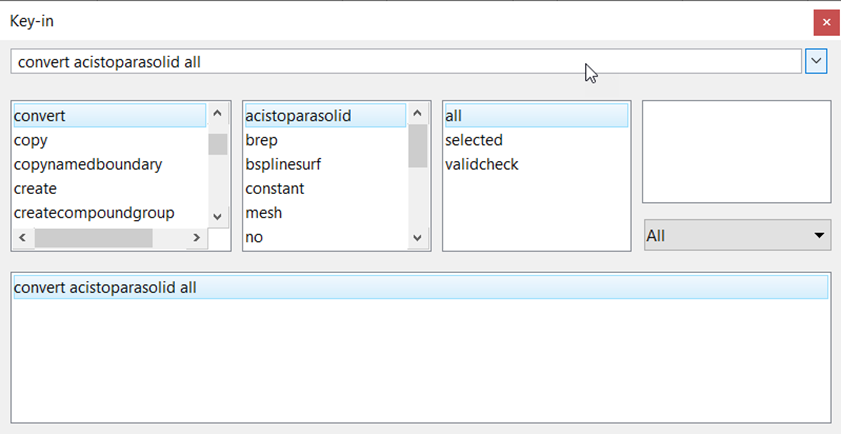This screenshot has height=434, width=841.
Task: Open the key-in history dropdown arrow
Action: [817, 62]
